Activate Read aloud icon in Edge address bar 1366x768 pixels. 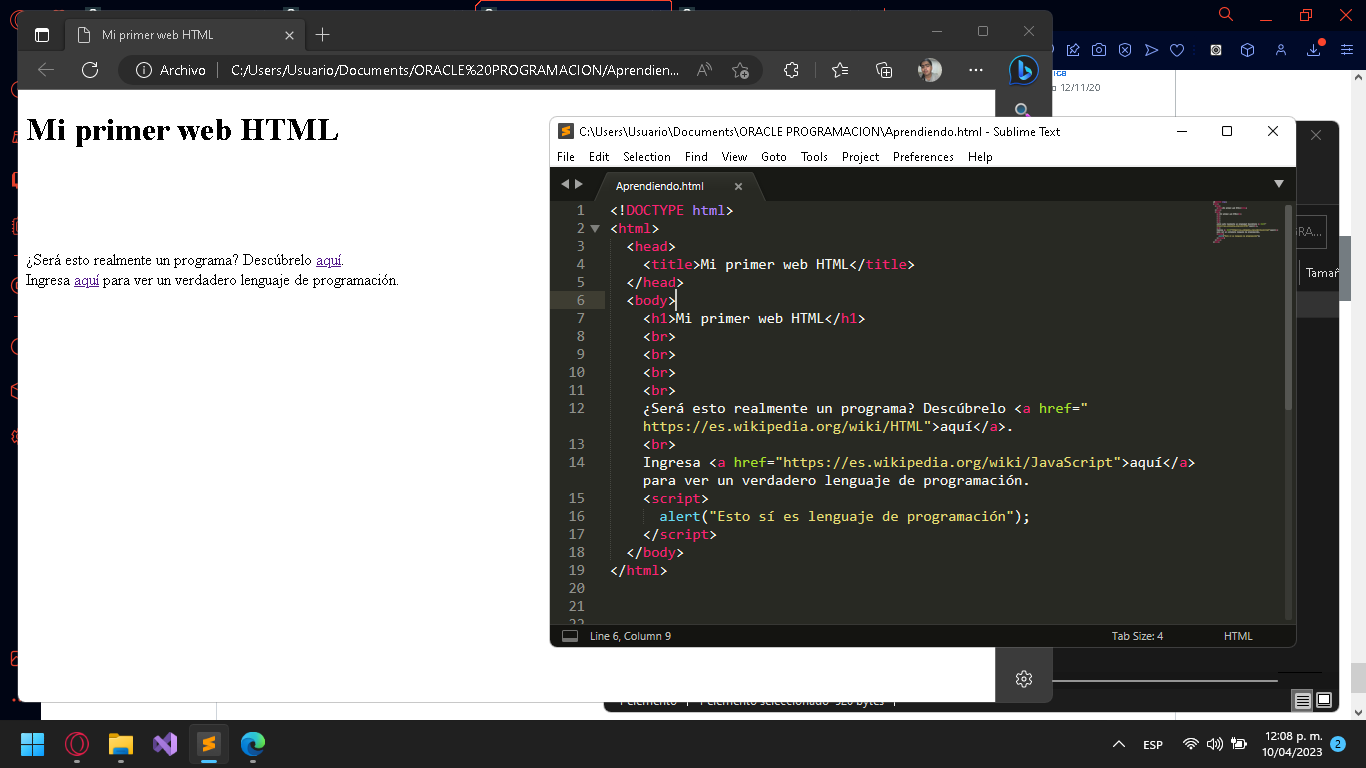tap(705, 70)
